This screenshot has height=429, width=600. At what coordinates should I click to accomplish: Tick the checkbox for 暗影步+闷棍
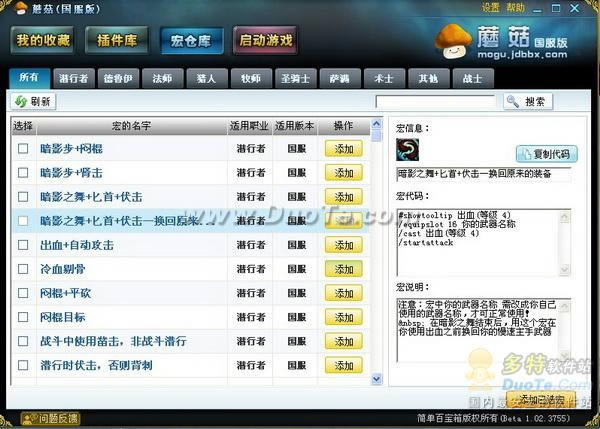(x=23, y=148)
